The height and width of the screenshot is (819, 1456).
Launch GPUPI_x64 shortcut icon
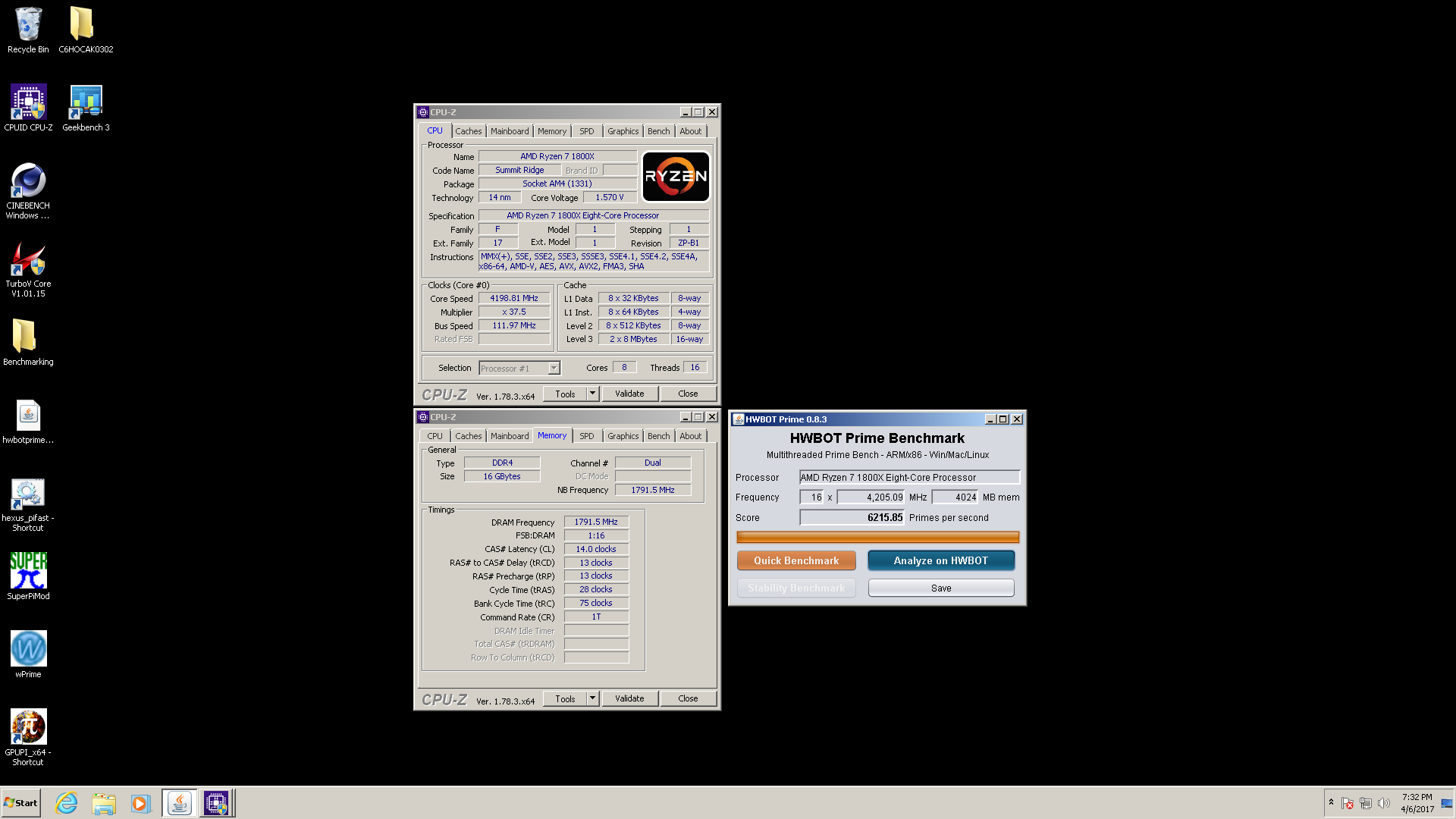28,737
